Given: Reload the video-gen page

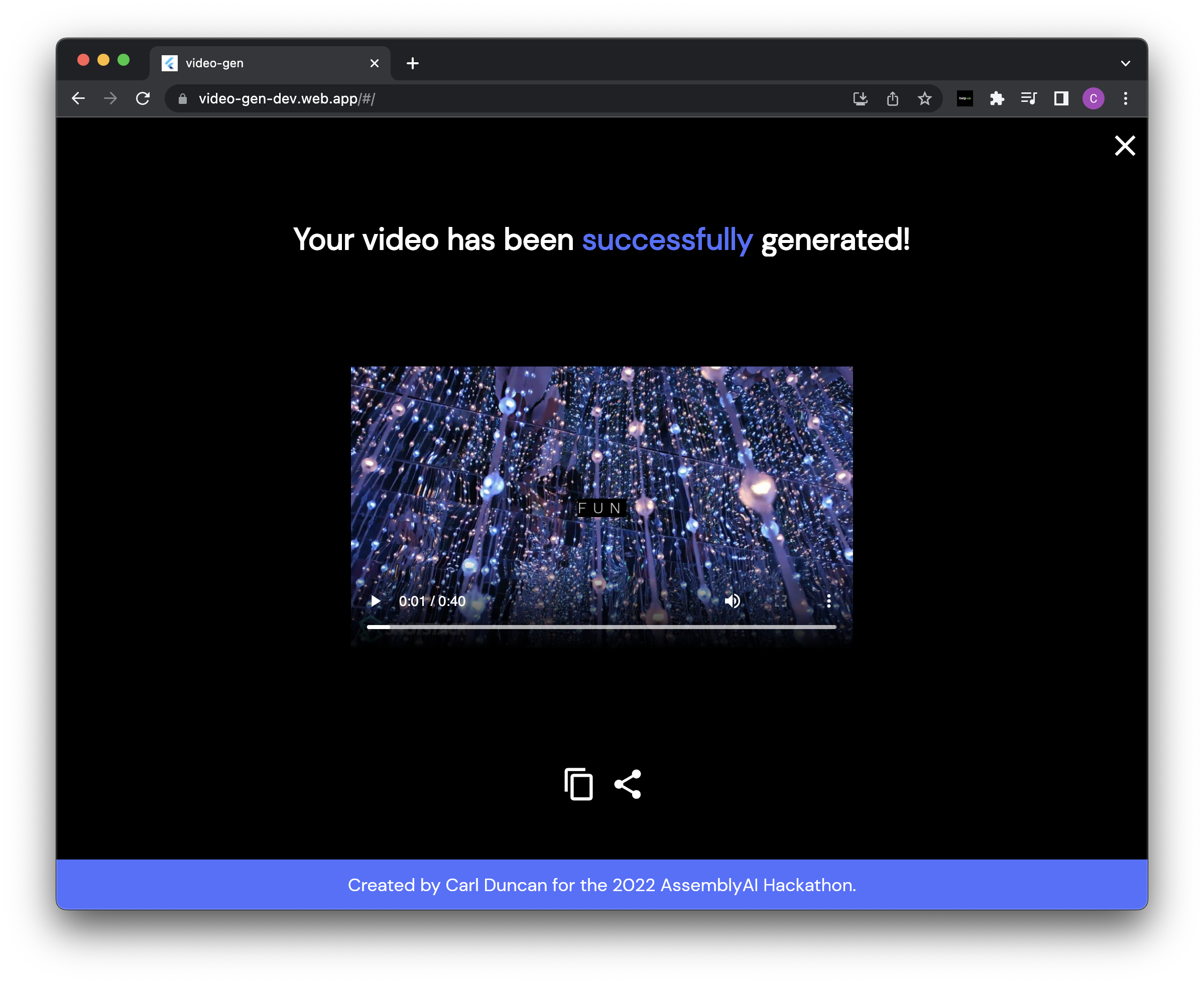Looking at the screenshot, I should 143,98.
